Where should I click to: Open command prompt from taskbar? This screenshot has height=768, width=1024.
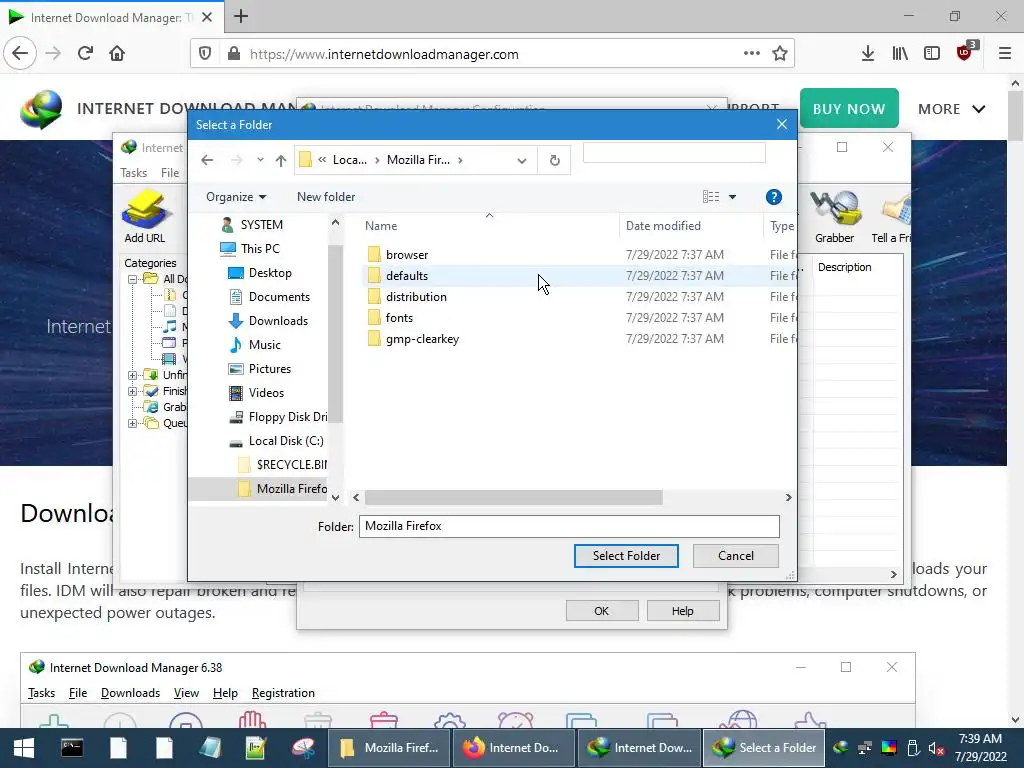pyautogui.click(x=72, y=748)
